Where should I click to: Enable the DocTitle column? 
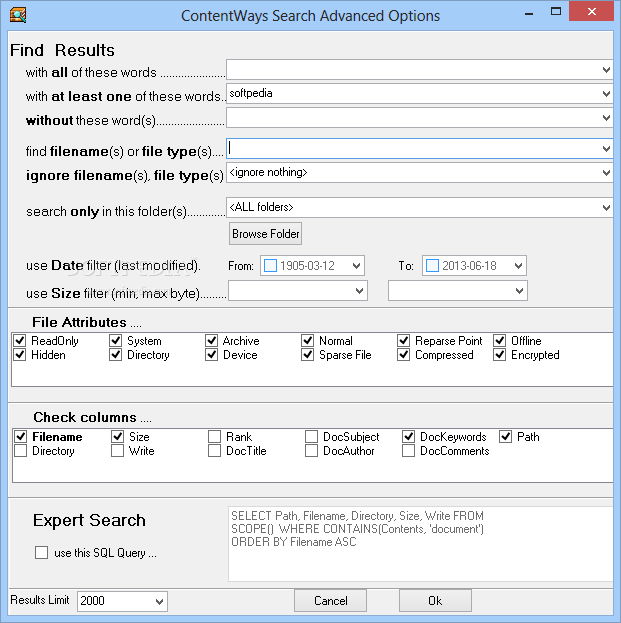[x=215, y=451]
